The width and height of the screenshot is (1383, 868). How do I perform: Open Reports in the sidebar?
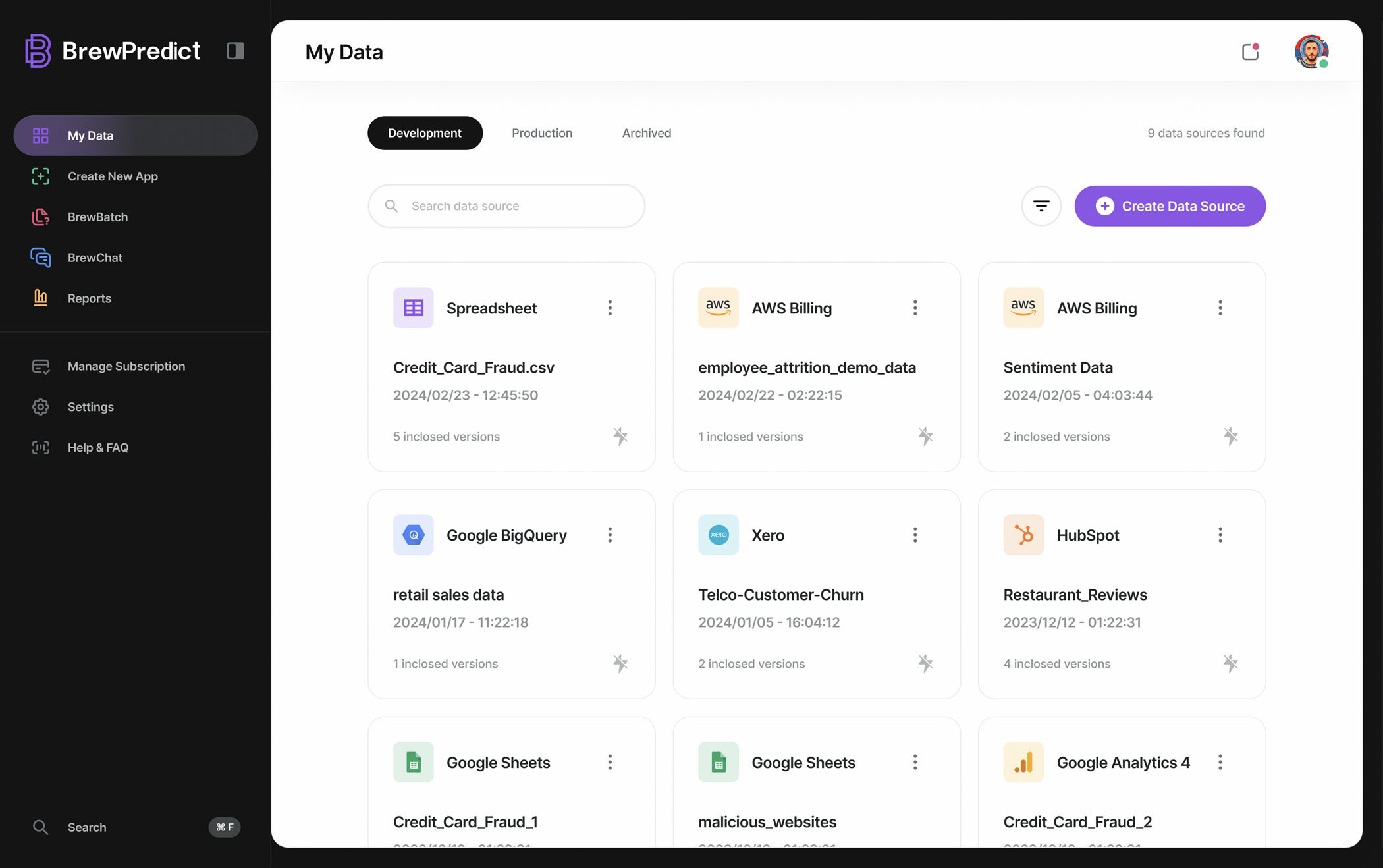(x=136, y=298)
